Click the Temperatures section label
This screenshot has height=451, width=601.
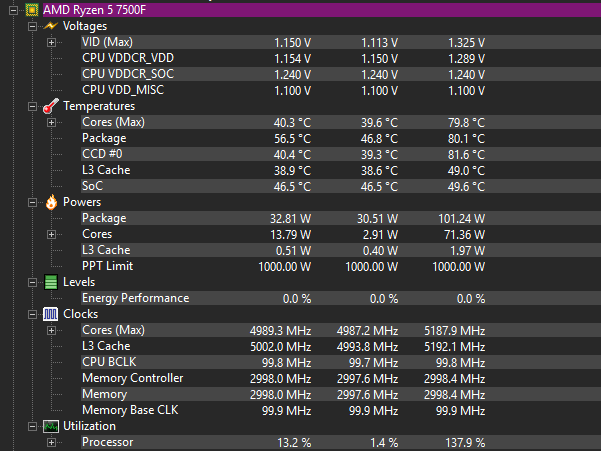99,106
